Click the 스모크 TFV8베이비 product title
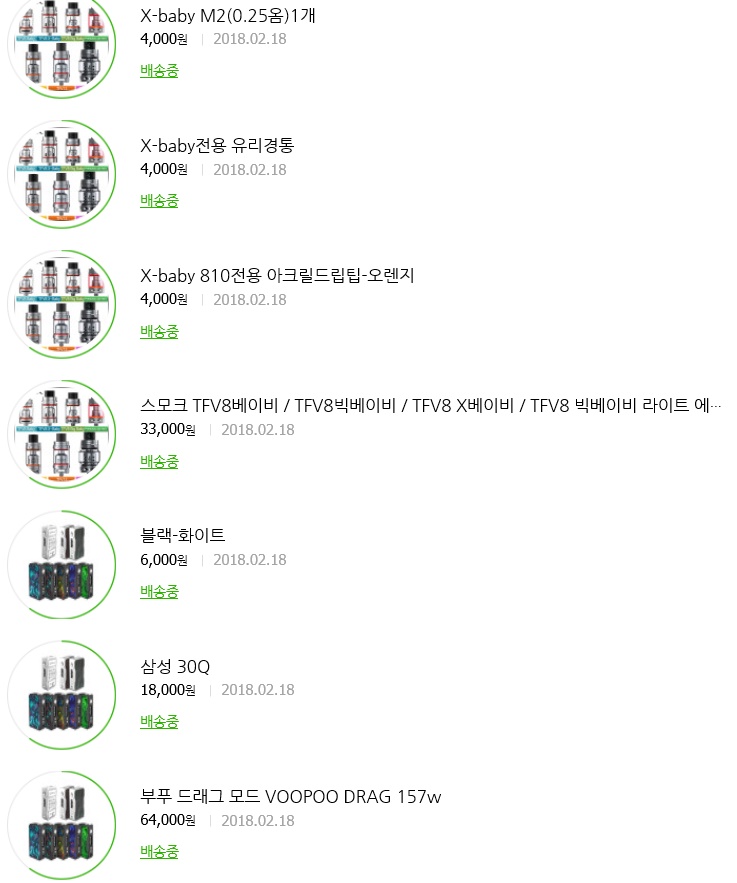The image size is (737, 883). pos(430,406)
